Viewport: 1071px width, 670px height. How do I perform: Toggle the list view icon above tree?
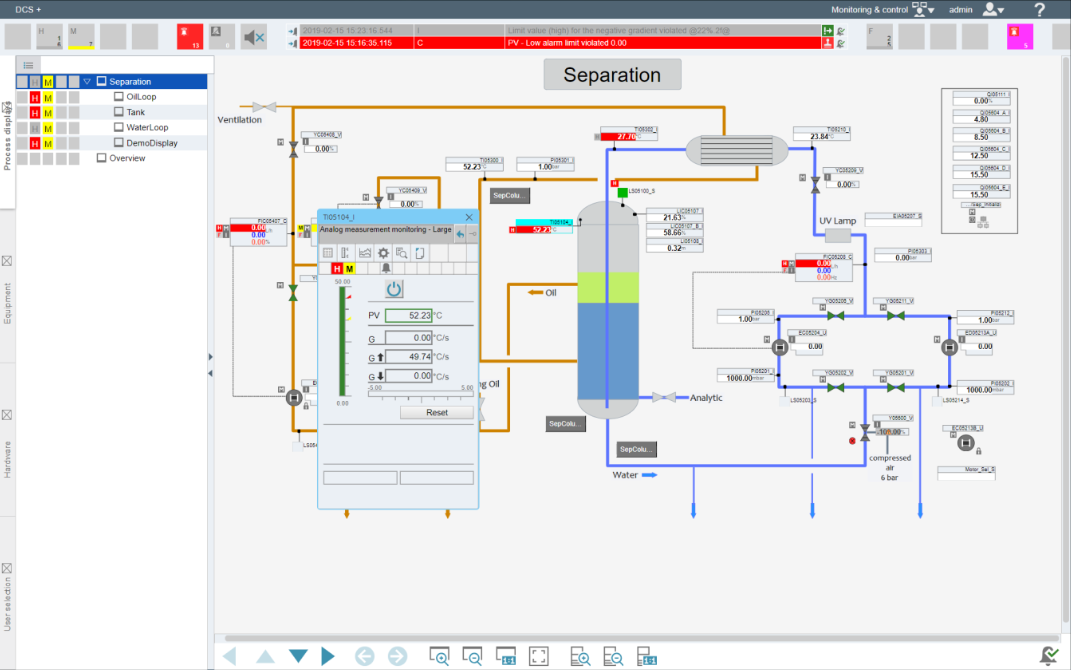tap(29, 65)
